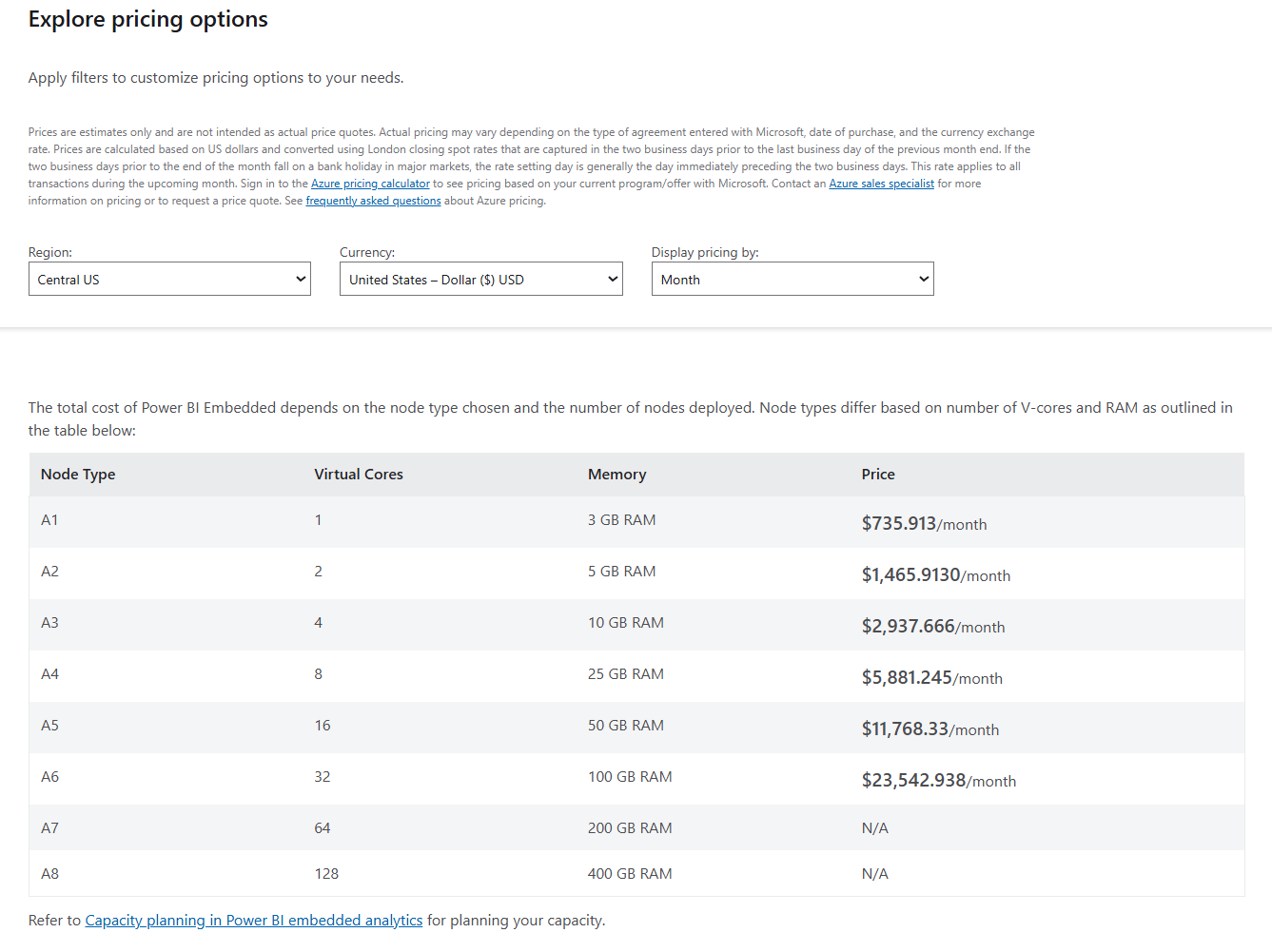1272x952 pixels.
Task: Open the frequently asked questions link
Action: pyautogui.click(x=373, y=201)
